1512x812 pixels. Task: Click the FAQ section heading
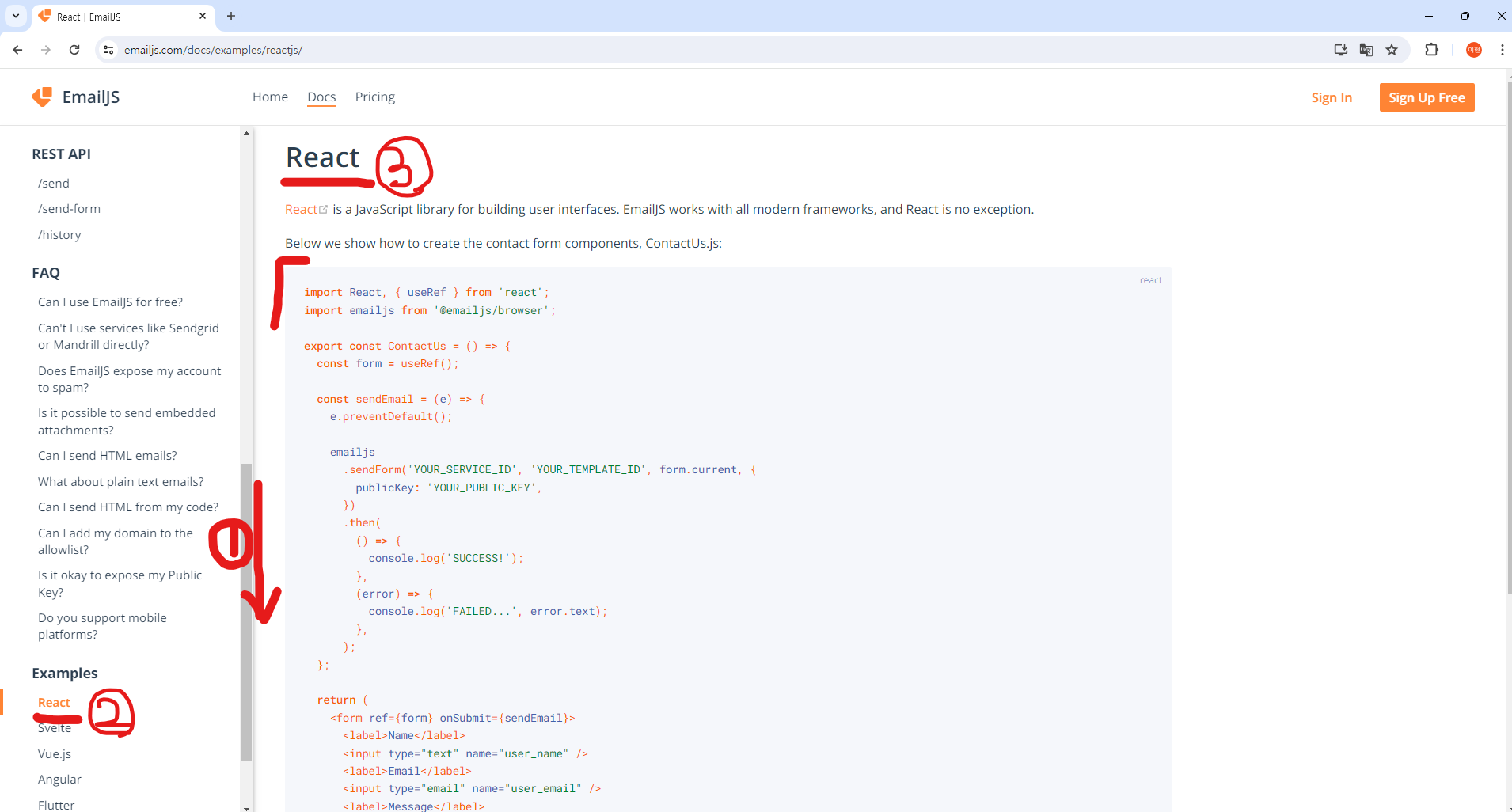[x=46, y=273]
